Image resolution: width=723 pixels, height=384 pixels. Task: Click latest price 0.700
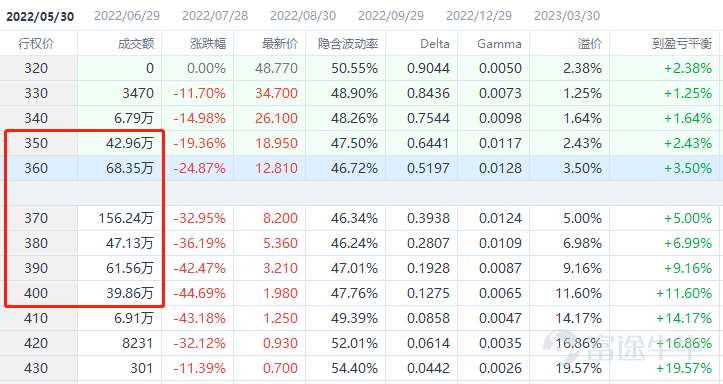click(x=280, y=368)
